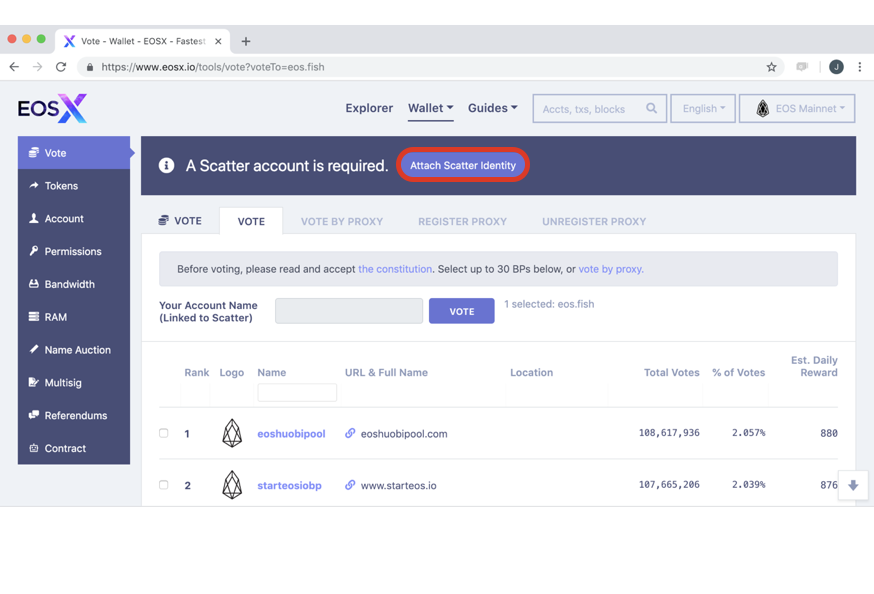The height and width of the screenshot is (594, 874).
Task: Click the URL & Full Name column header
Action: (x=386, y=372)
